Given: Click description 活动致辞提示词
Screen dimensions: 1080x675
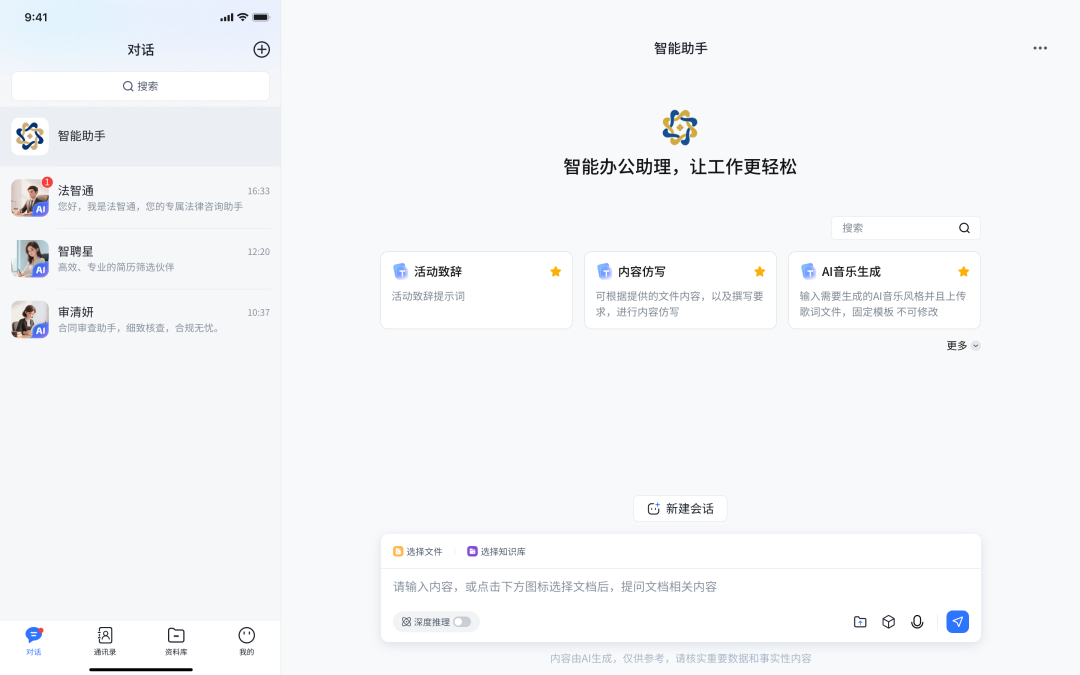Looking at the screenshot, I should pos(428,296).
